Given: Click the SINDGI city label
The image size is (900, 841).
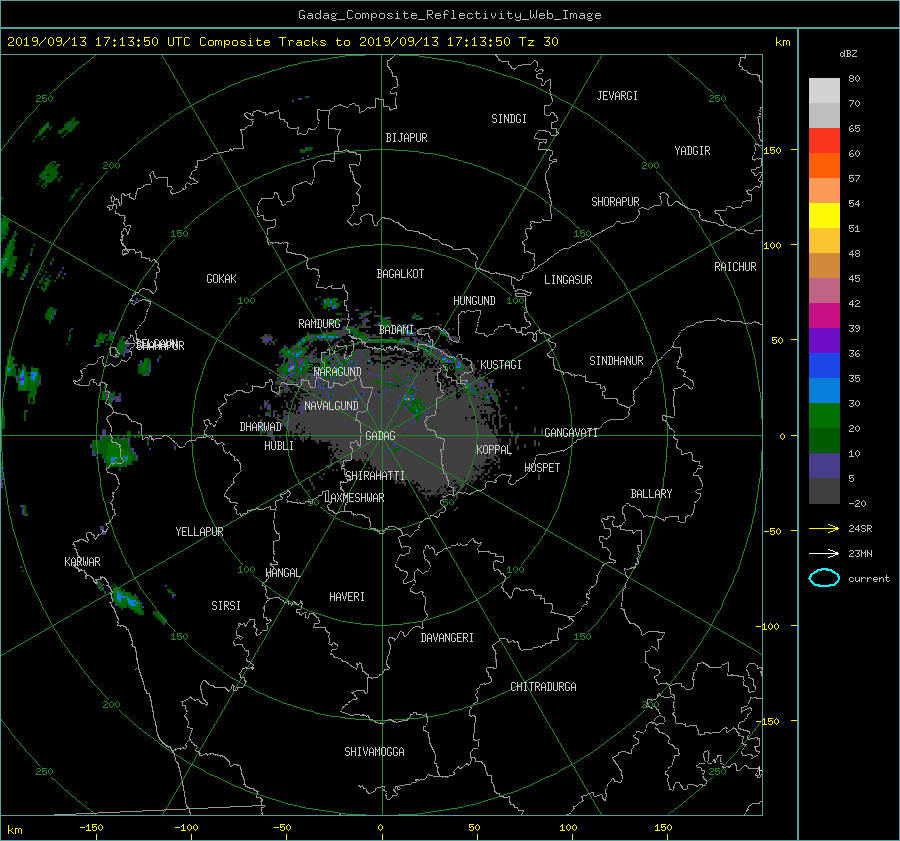Looking at the screenshot, I should point(509,118).
